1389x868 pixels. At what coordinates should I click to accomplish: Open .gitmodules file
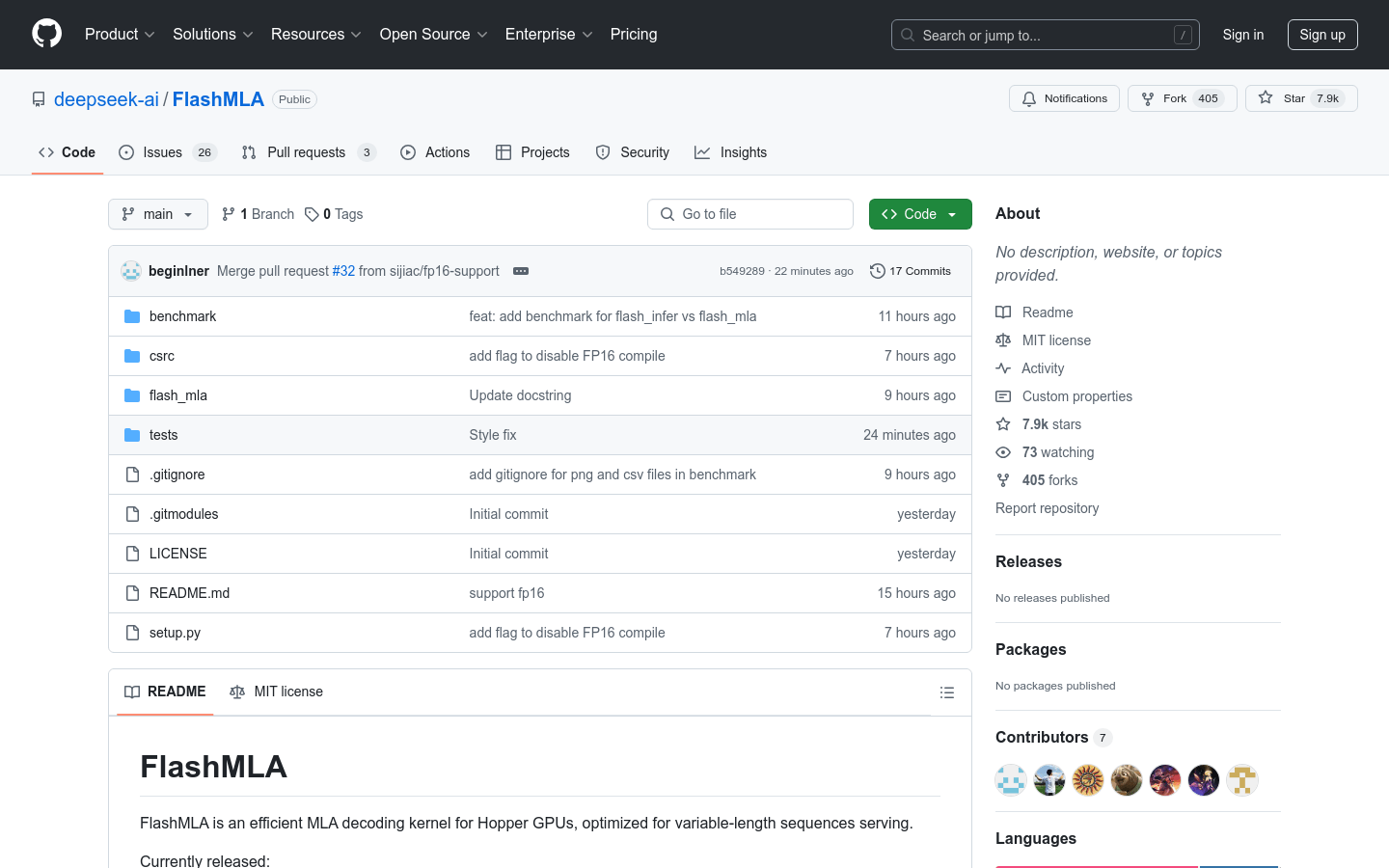click(x=183, y=514)
